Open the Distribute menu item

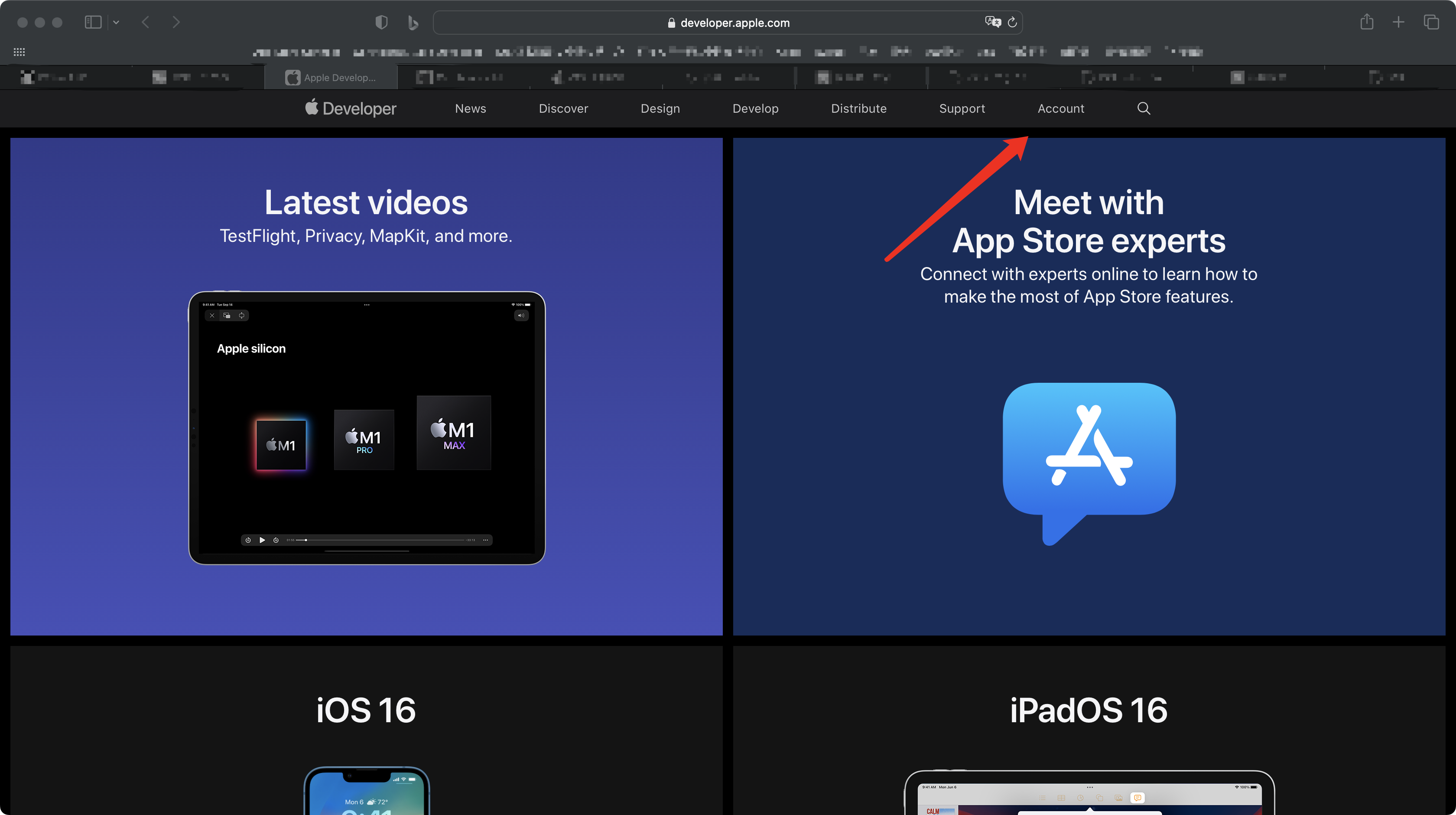(858, 108)
